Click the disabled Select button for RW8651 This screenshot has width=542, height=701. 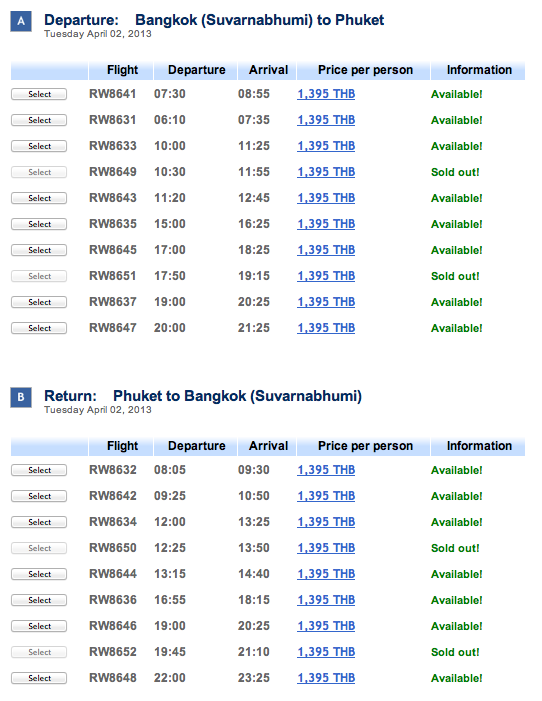(39, 276)
